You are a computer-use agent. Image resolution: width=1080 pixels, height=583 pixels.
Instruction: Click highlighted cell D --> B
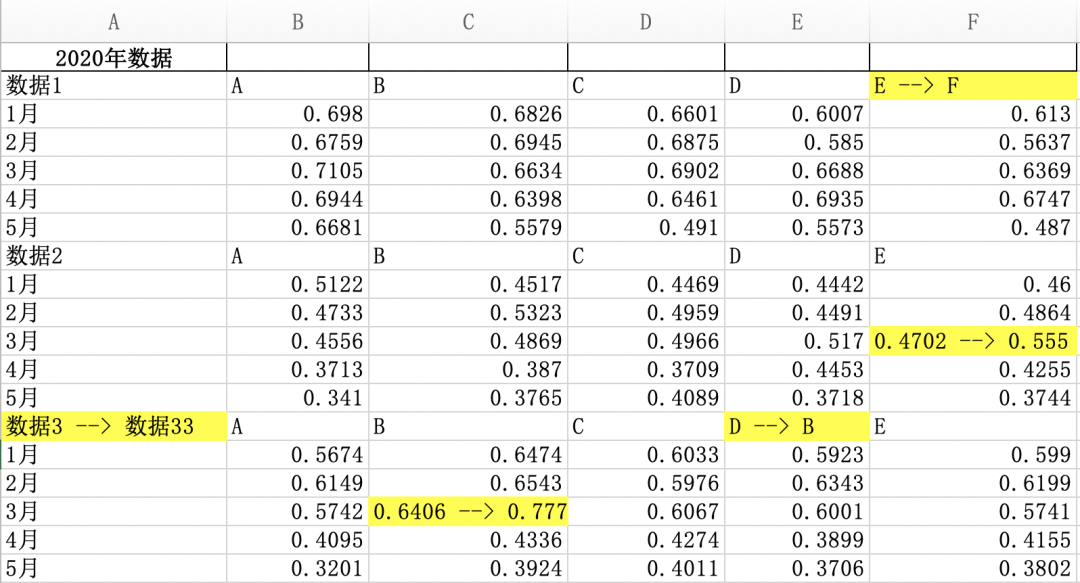[x=797, y=427]
